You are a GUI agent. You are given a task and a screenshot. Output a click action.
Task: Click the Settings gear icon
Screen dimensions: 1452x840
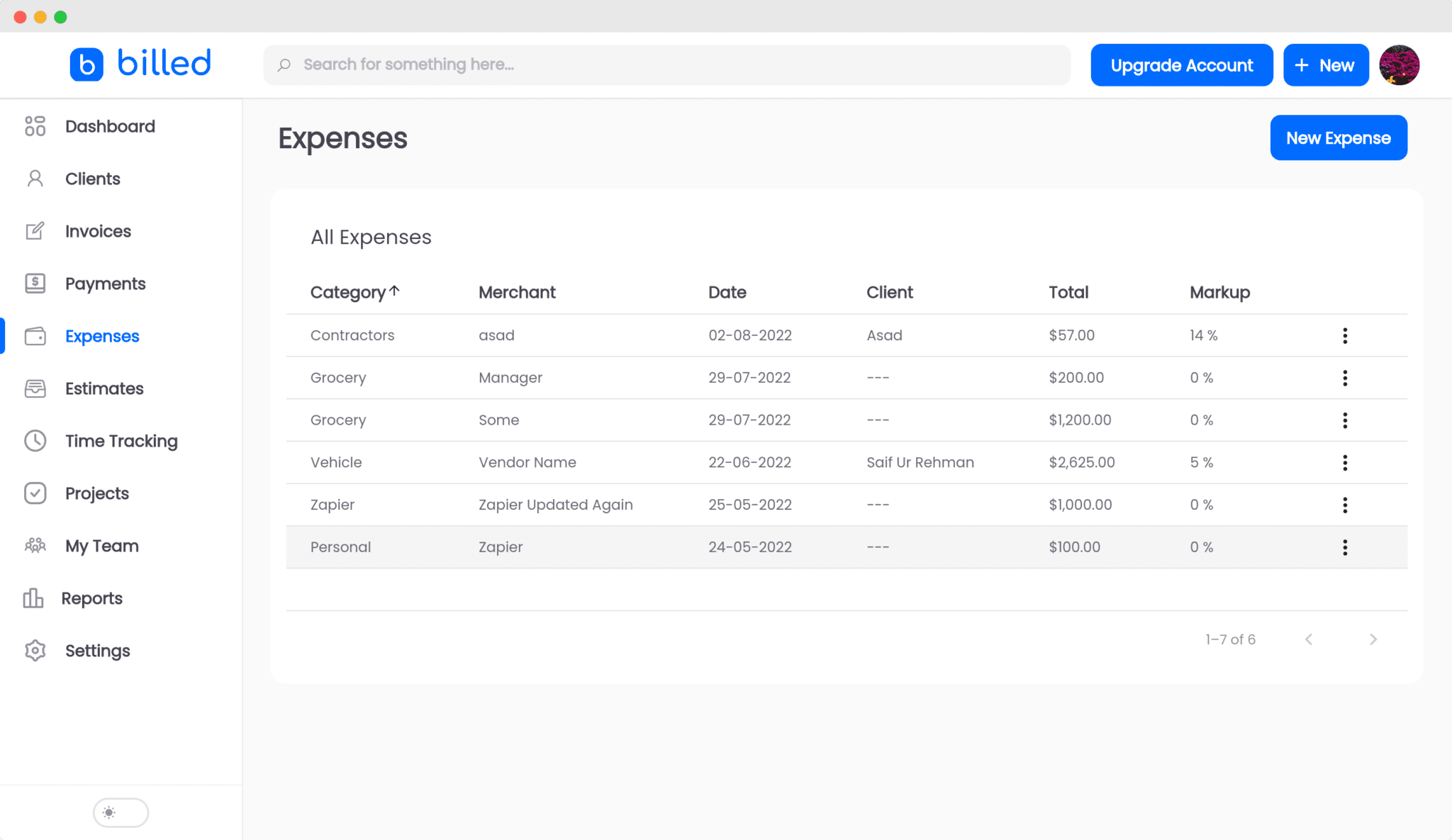(35, 650)
